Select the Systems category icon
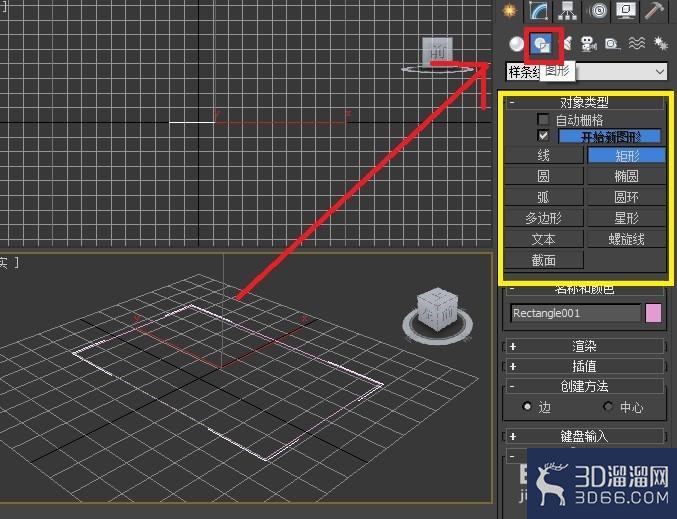677x519 pixels. pos(660,44)
